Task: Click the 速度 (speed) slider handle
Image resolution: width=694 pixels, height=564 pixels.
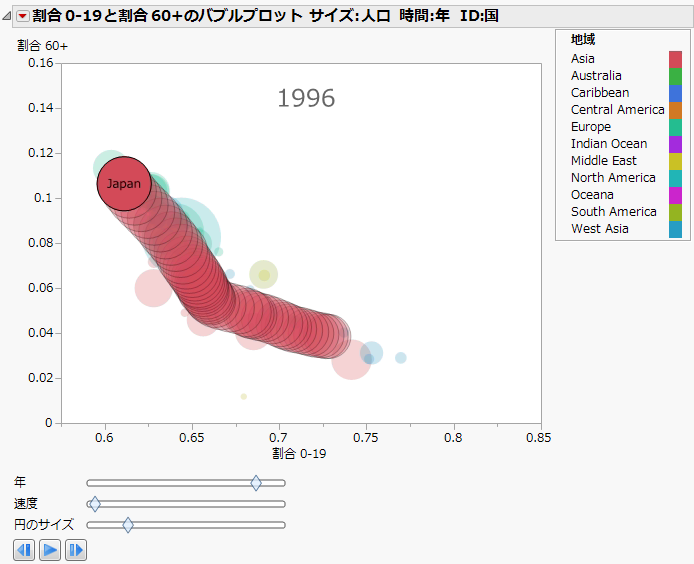Action: 95,503
